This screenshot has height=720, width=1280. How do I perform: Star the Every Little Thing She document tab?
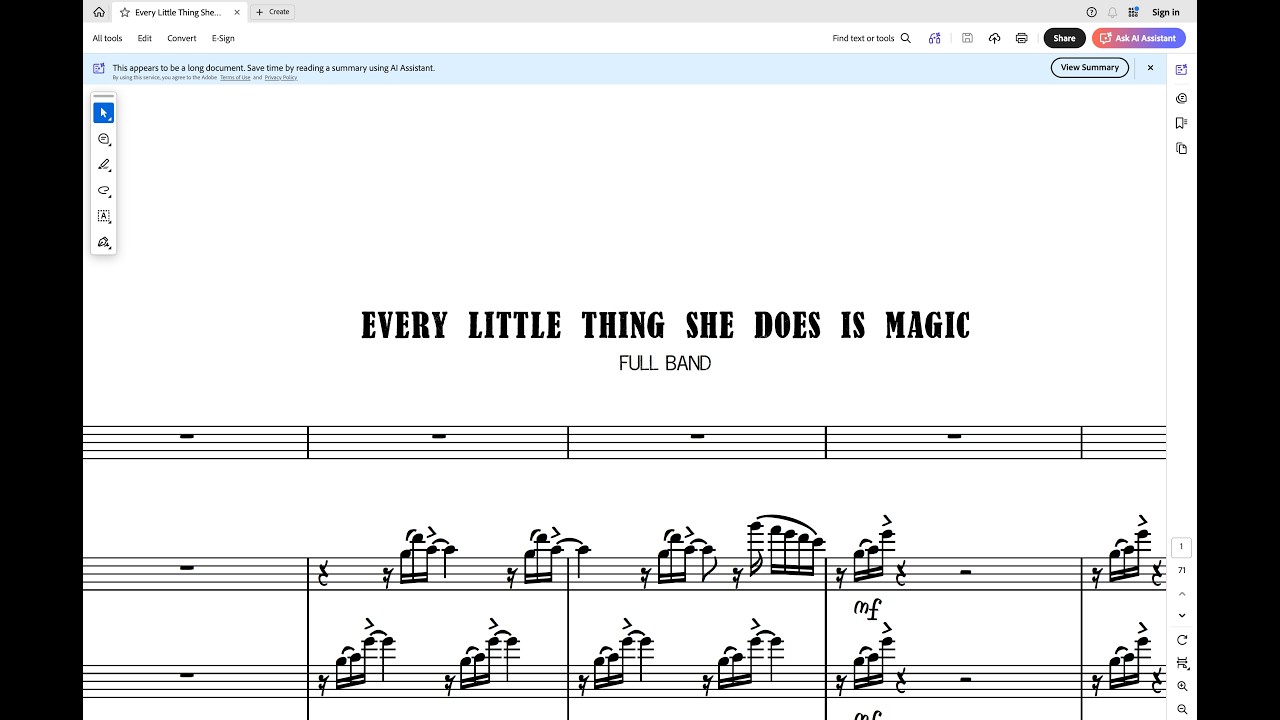pyautogui.click(x=125, y=12)
